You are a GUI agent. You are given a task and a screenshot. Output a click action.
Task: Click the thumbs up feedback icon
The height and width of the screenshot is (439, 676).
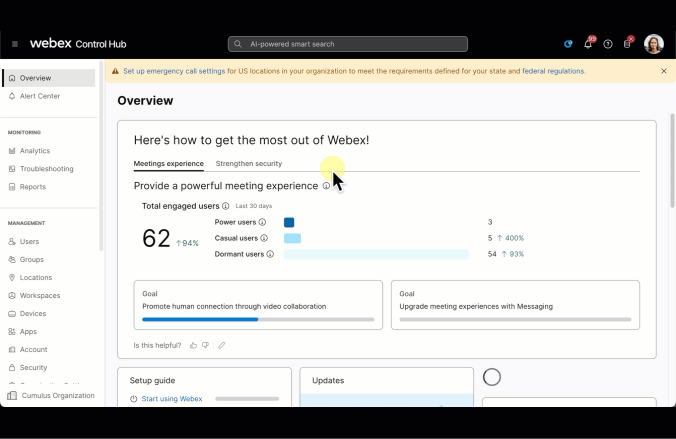[194, 345]
